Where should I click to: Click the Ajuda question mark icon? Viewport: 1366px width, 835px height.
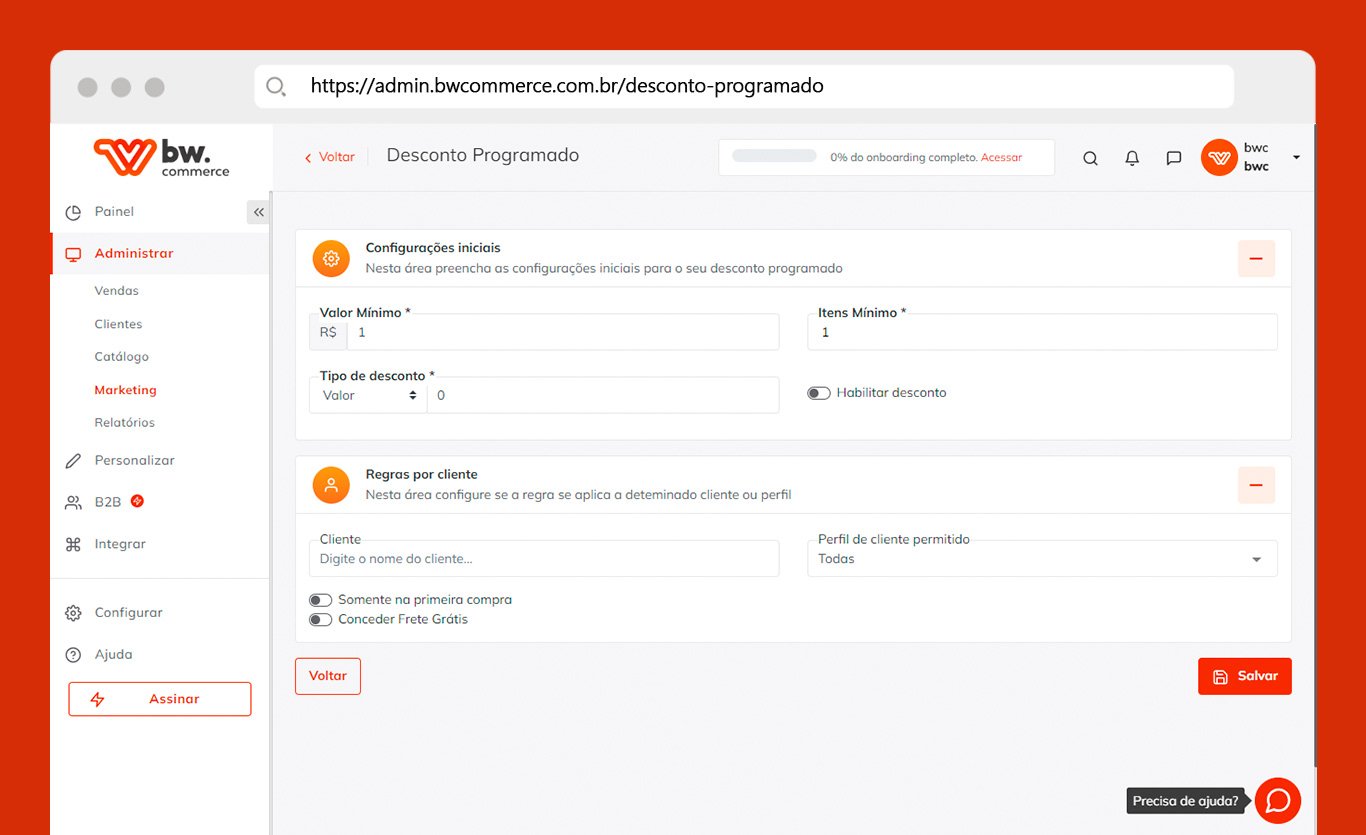(73, 655)
